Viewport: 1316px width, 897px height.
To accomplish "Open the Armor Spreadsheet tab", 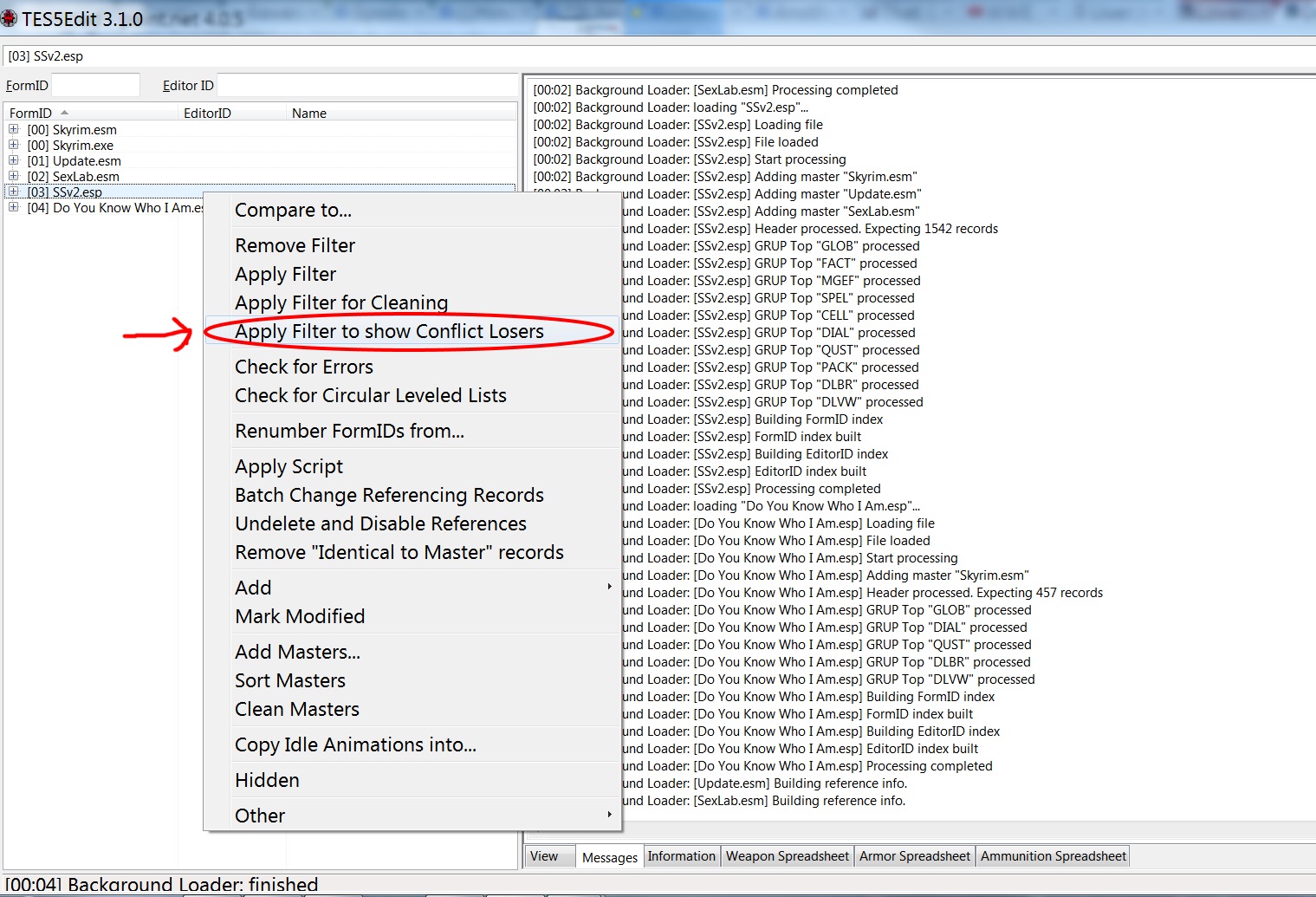I will click(x=914, y=856).
